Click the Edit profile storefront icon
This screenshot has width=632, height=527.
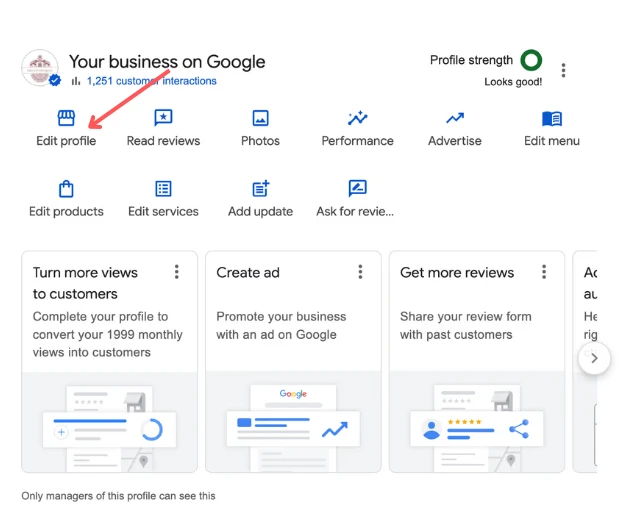point(66,118)
